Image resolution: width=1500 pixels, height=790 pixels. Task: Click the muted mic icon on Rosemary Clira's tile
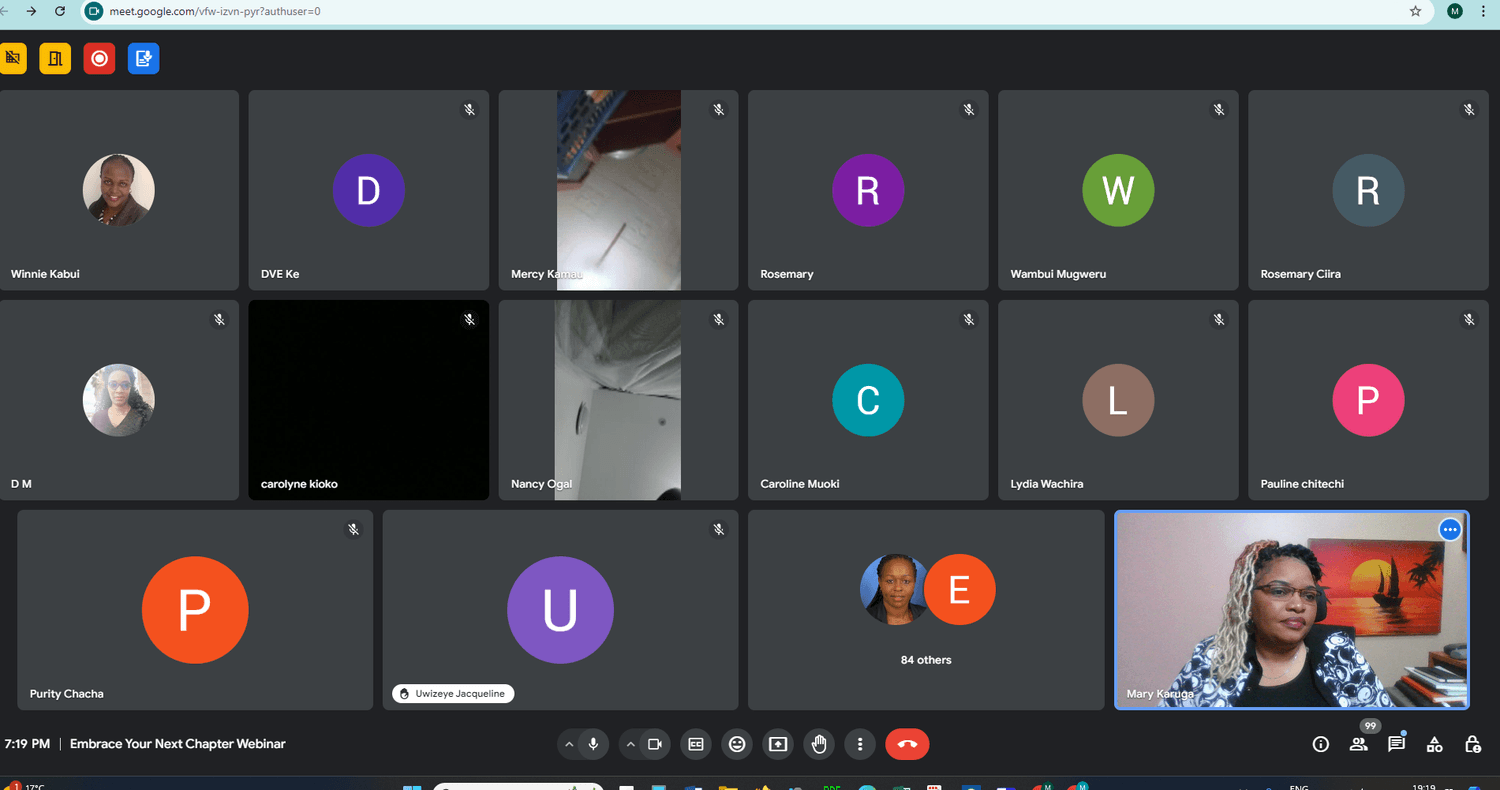1469,109
